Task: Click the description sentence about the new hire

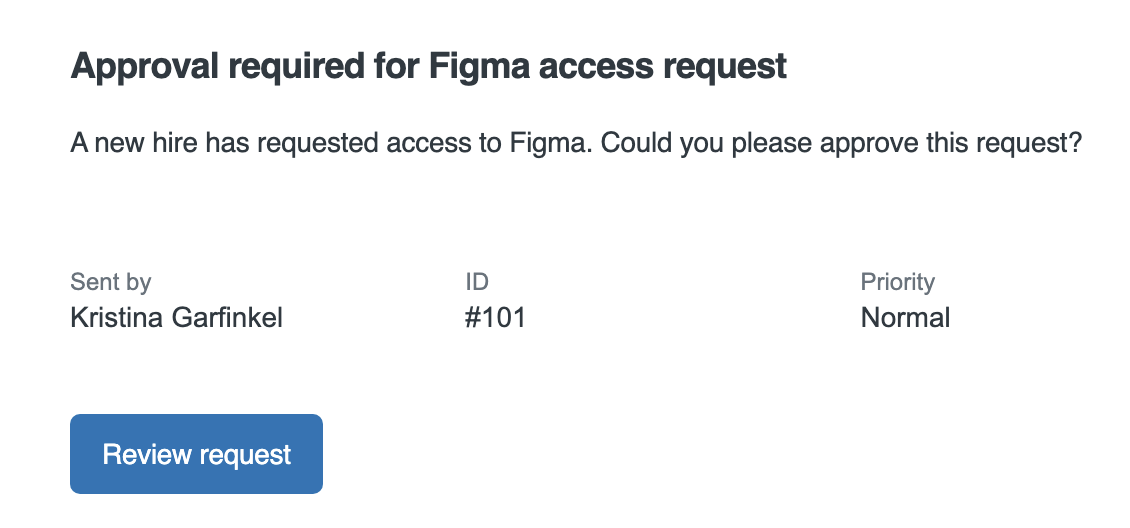Action: coord(576,143)
